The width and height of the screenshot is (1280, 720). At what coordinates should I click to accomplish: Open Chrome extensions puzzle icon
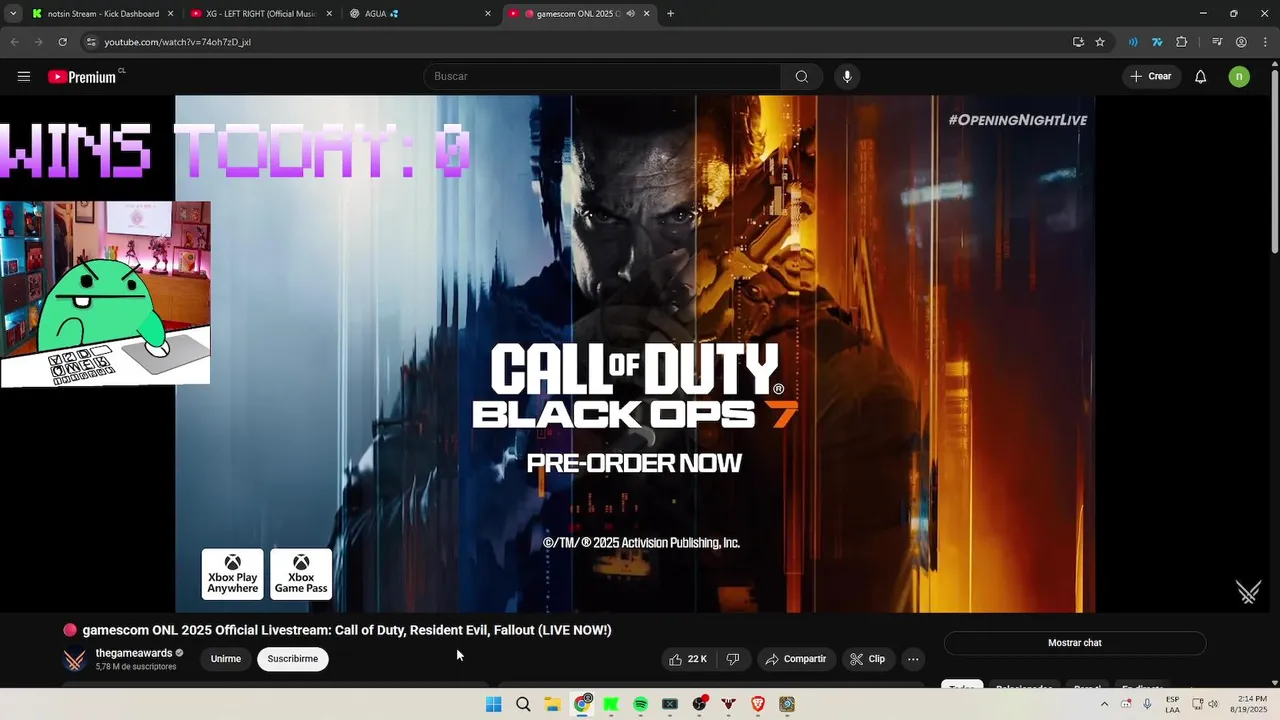pos(1182,42)
